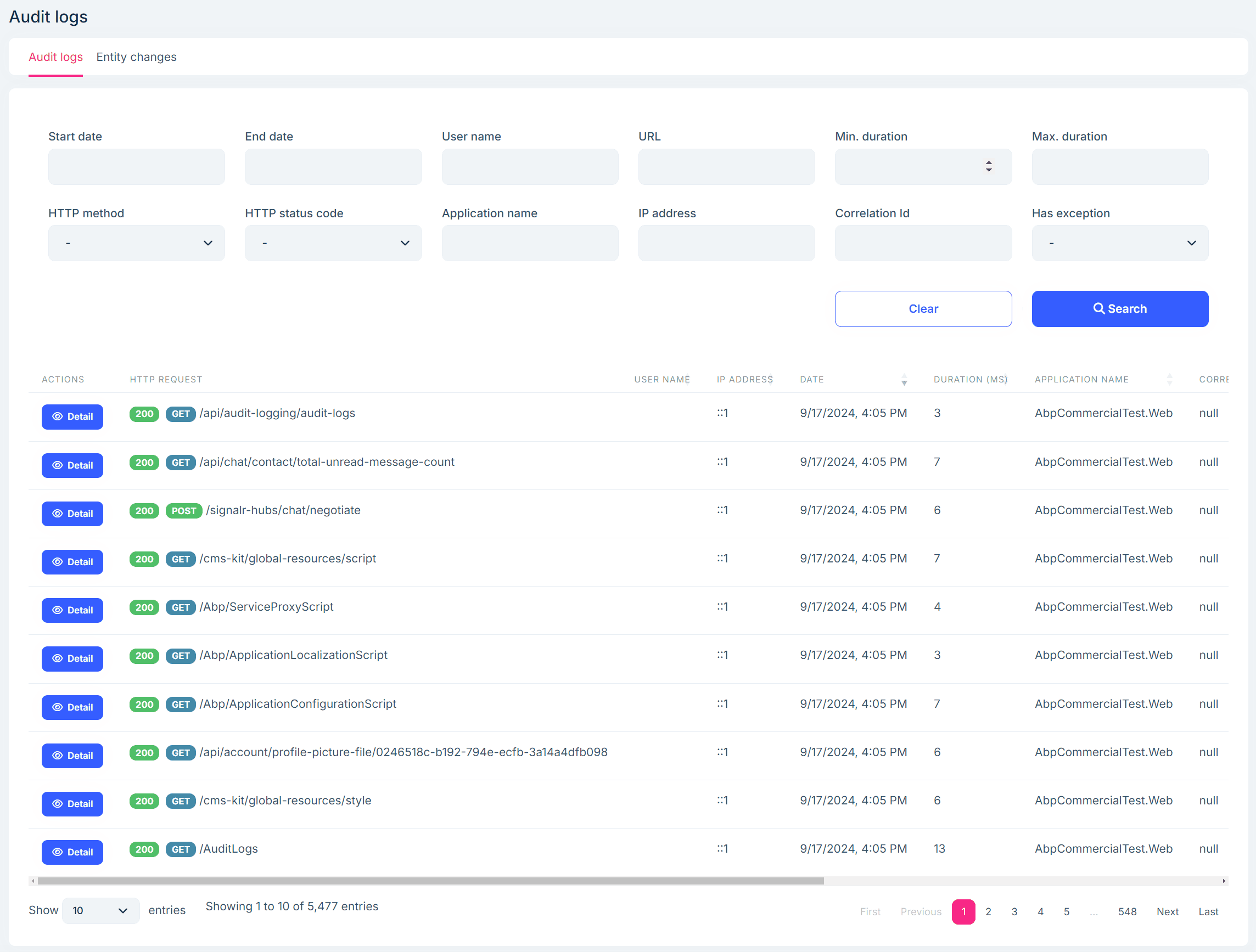
Task: Click the Clear button
Action: click(923, 308)
